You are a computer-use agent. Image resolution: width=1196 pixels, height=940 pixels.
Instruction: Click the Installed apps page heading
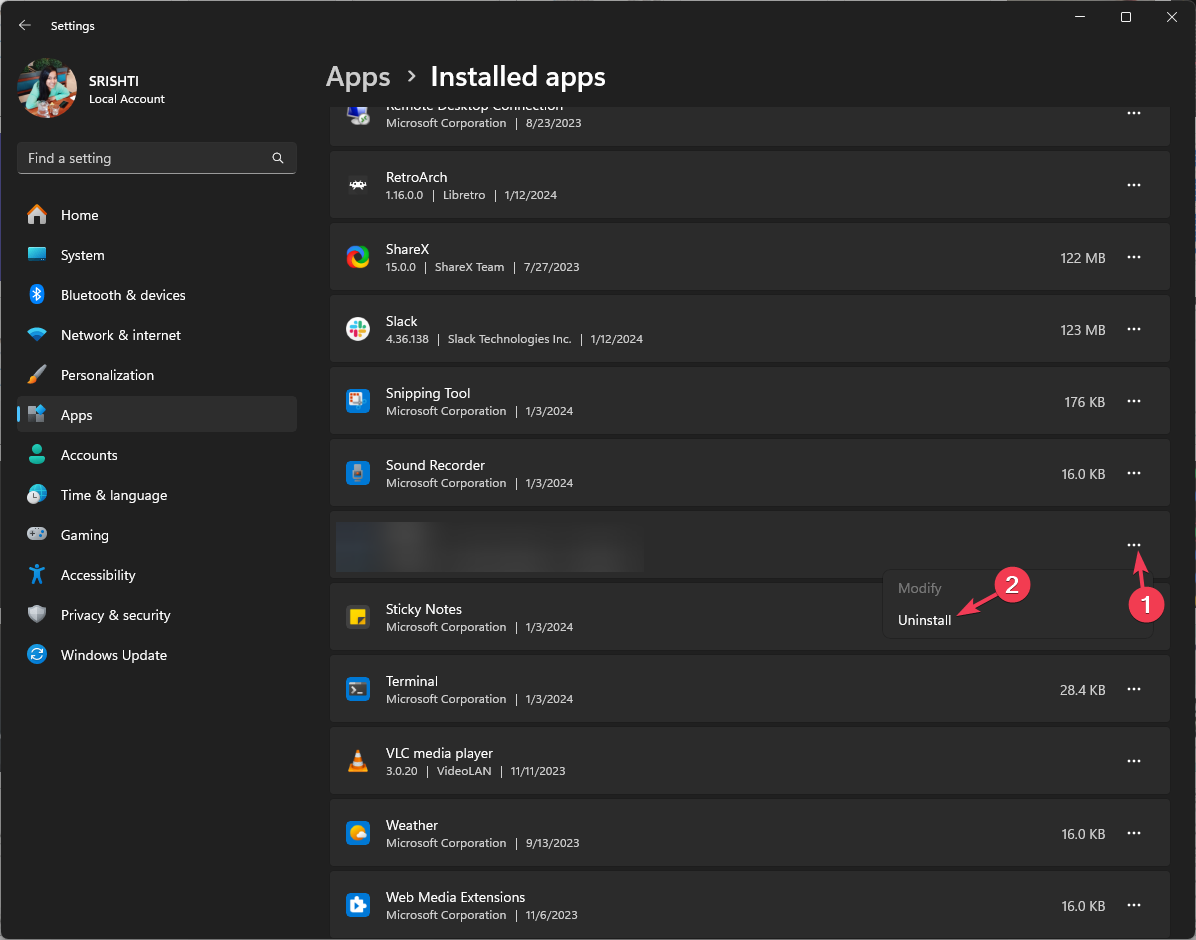[518, 77]
